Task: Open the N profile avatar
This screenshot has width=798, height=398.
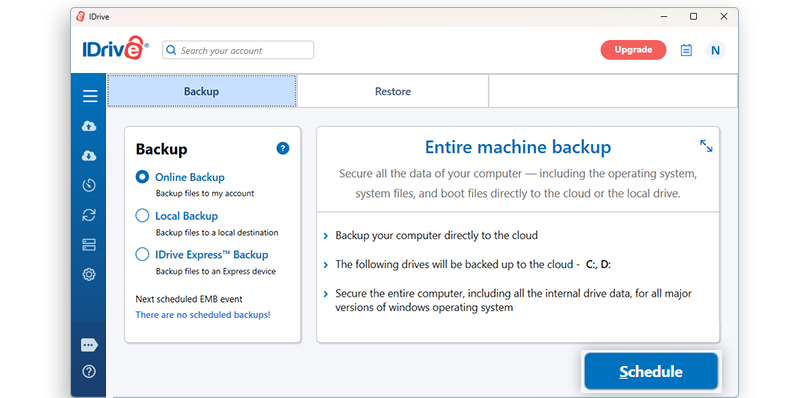Action: tap(716, 50)
